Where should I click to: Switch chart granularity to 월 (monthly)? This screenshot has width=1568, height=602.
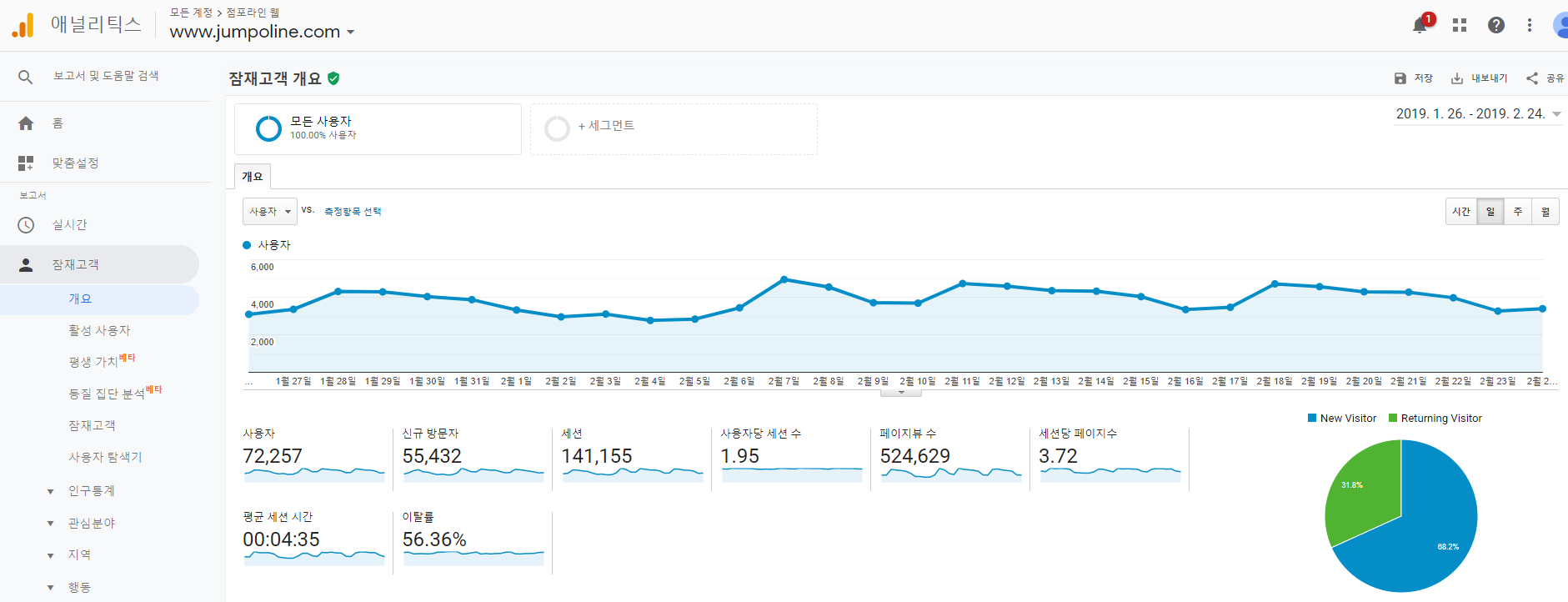point(1545,212)
